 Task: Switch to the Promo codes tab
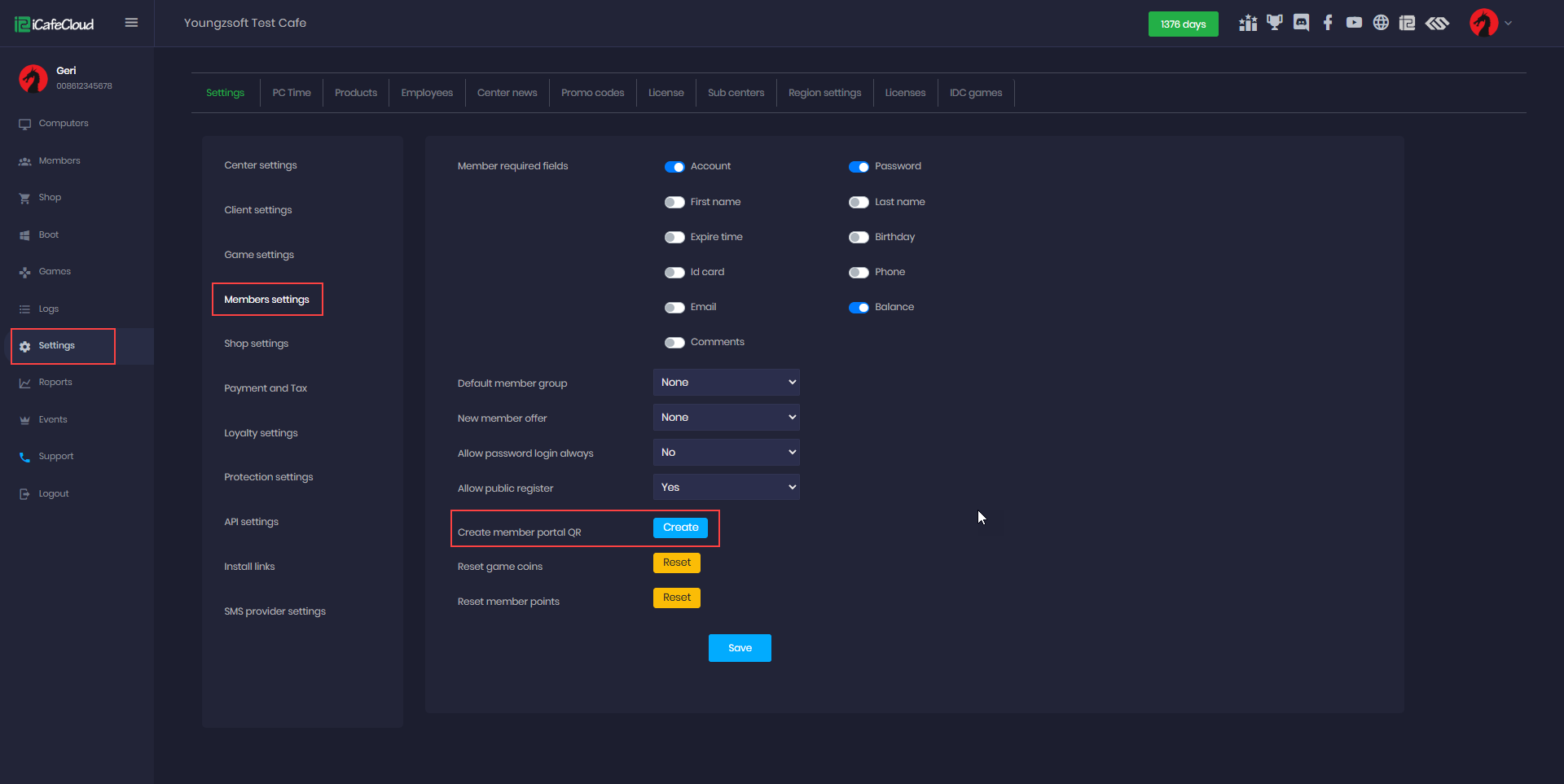[592, 93]
